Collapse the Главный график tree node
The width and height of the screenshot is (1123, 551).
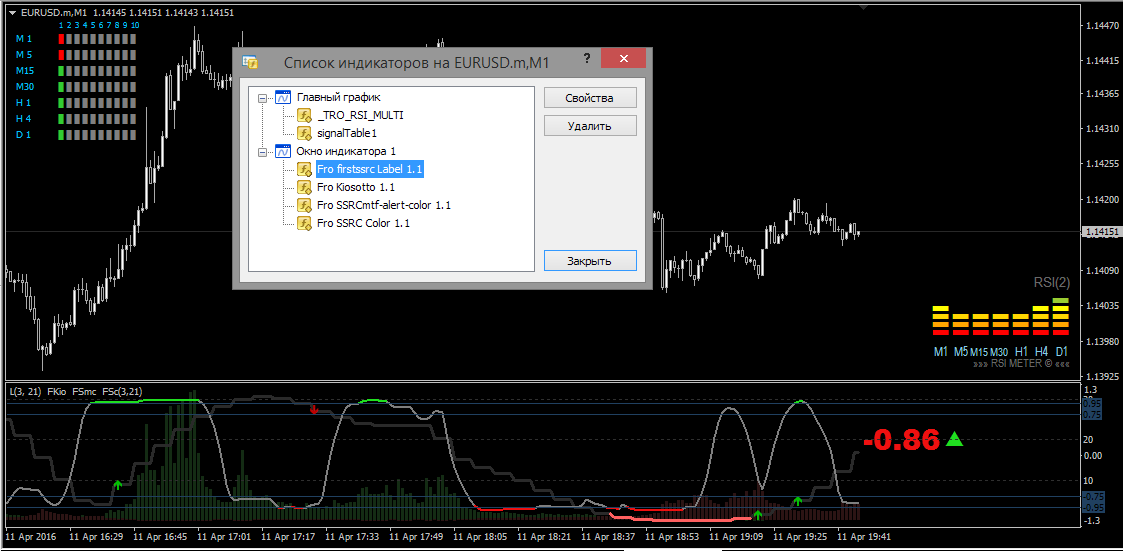tap(262, 97)
